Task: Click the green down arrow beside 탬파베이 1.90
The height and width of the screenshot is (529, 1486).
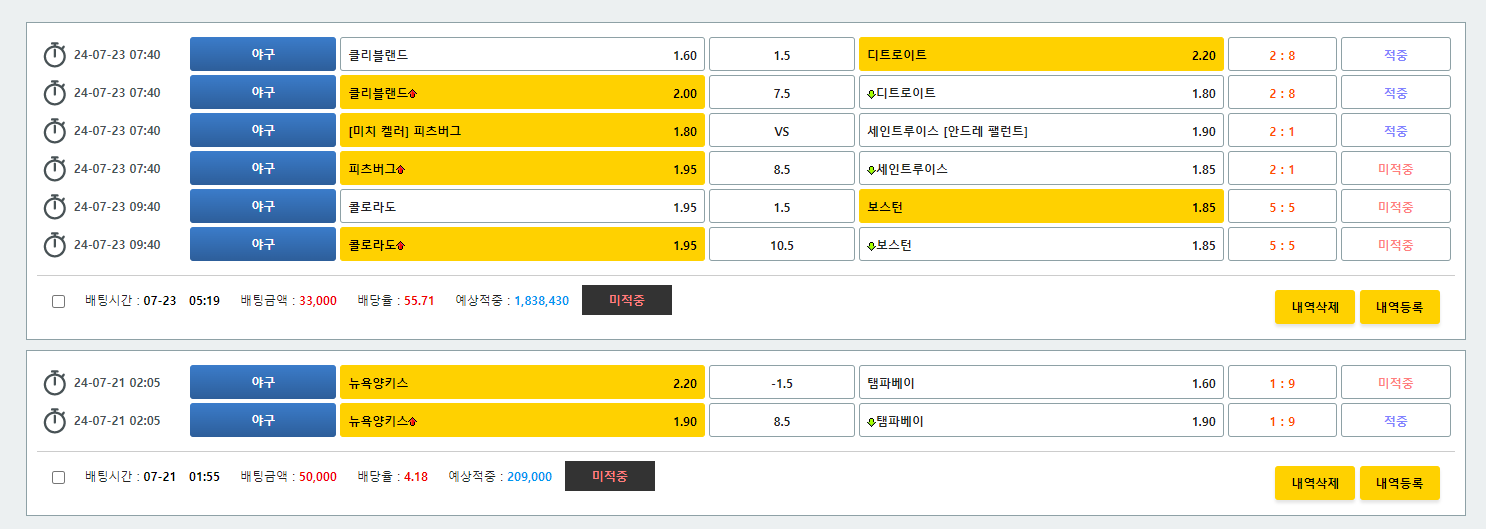Action: (871, 422)
